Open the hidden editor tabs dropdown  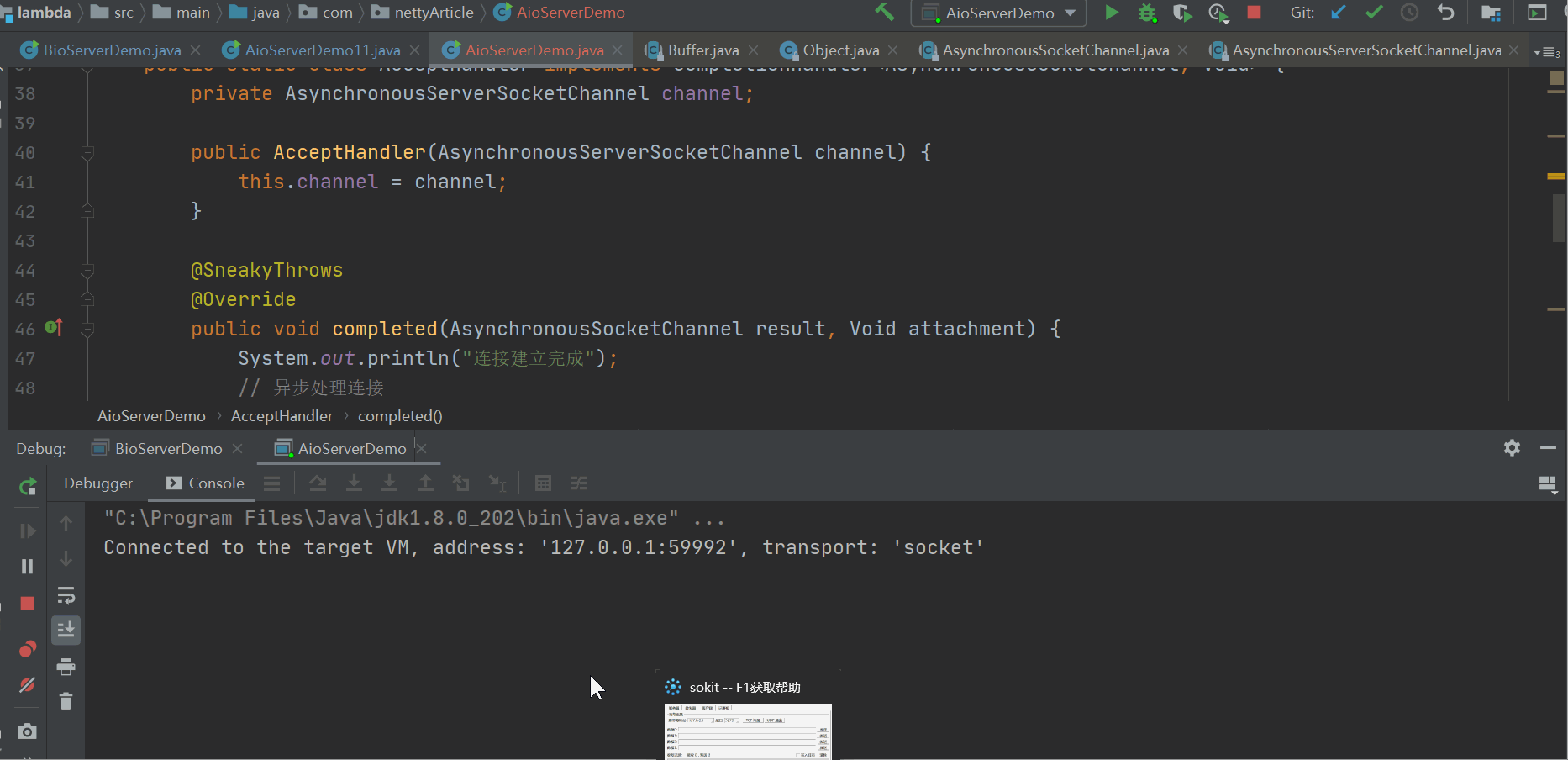(x=1547, y=52)
